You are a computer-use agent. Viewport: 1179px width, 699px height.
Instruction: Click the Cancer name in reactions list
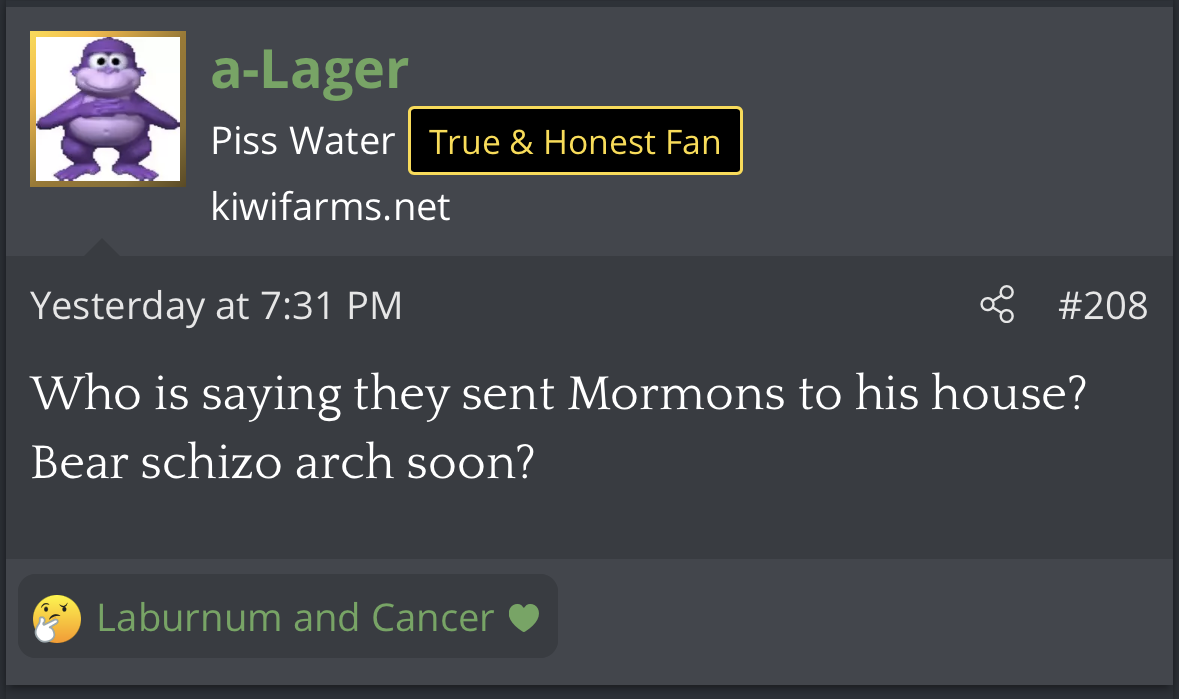click(432, 618)
